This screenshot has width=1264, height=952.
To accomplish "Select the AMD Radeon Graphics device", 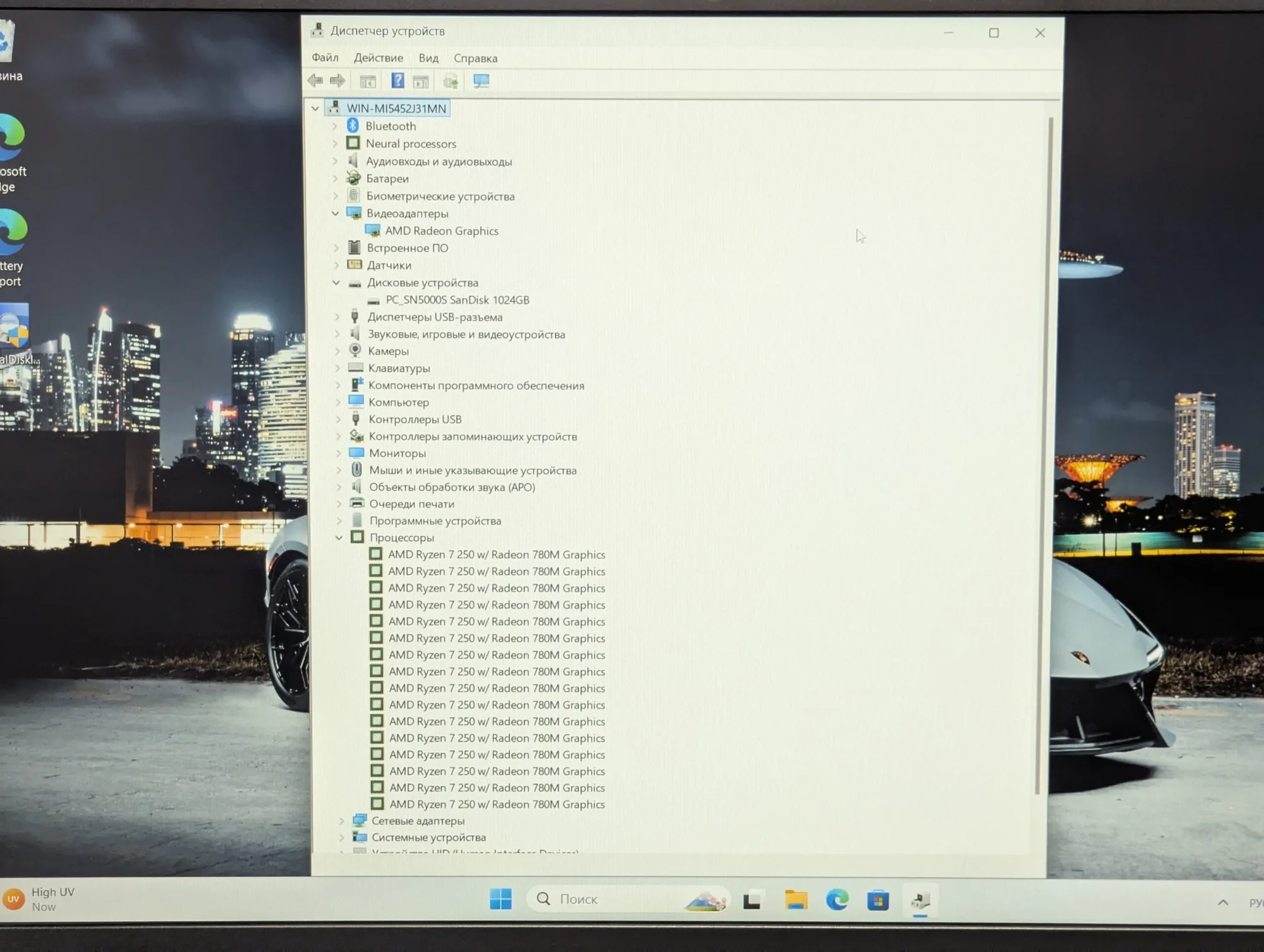I will click(x=442, y=231).
